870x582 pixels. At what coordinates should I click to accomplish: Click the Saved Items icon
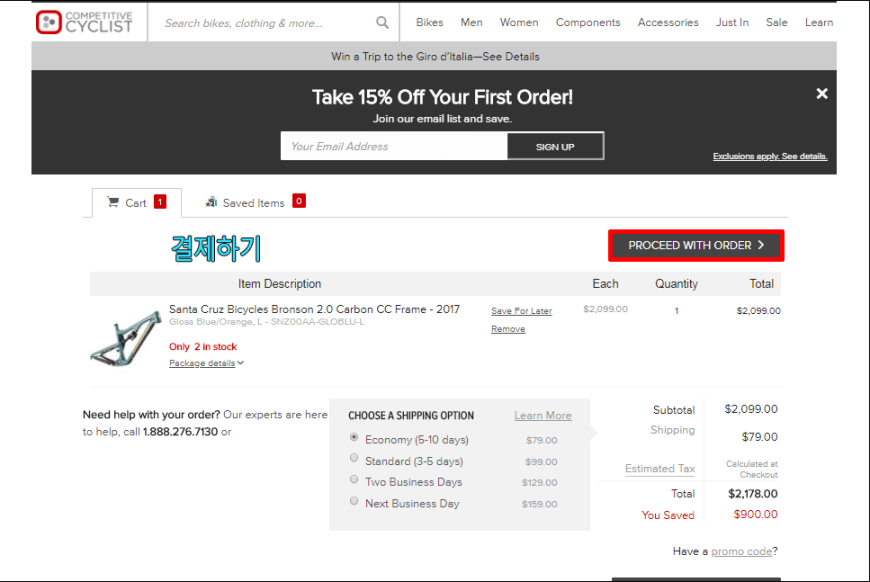[211, 202]
